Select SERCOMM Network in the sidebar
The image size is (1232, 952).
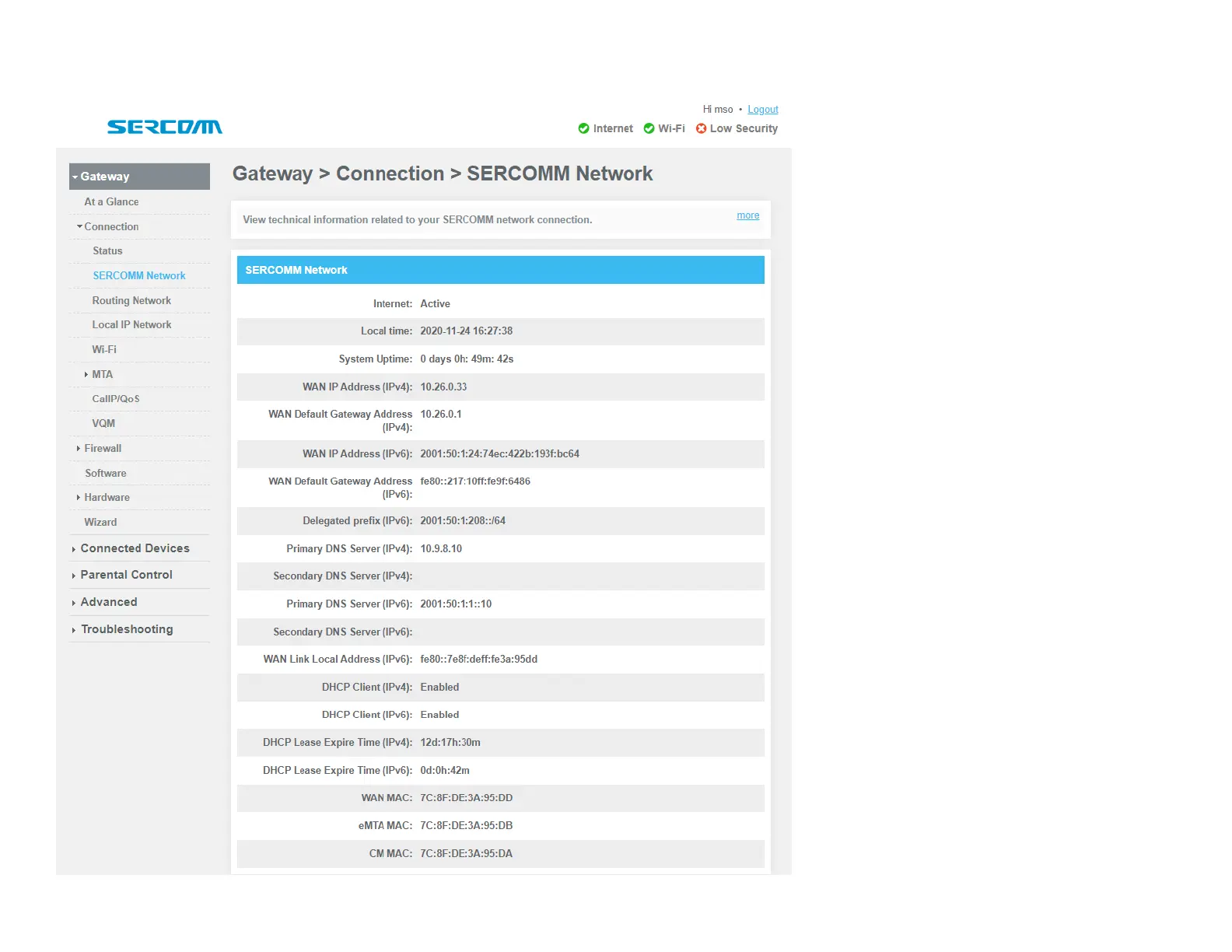[x=139, y=275]
